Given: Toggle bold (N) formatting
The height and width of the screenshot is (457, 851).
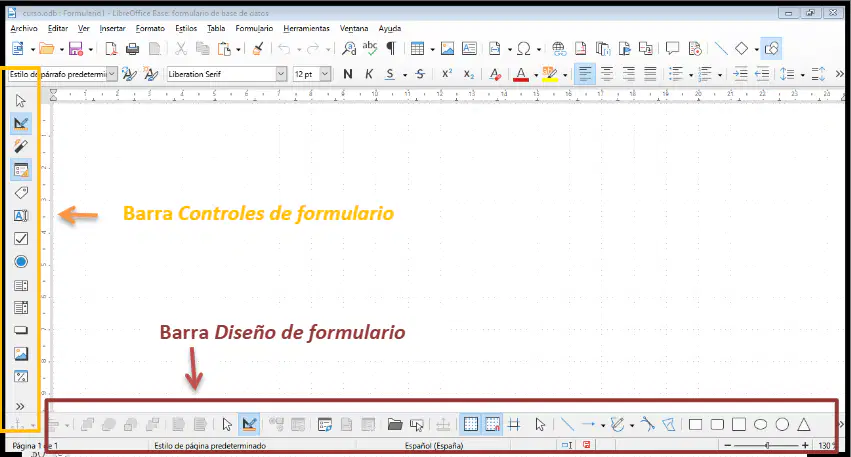Looking at the screenshot, I should 348,74.
